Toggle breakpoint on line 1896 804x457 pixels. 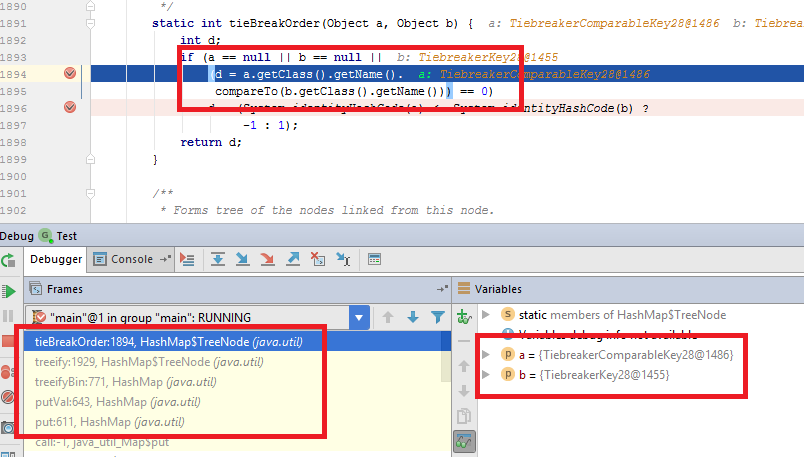click(x=70, y=107)
